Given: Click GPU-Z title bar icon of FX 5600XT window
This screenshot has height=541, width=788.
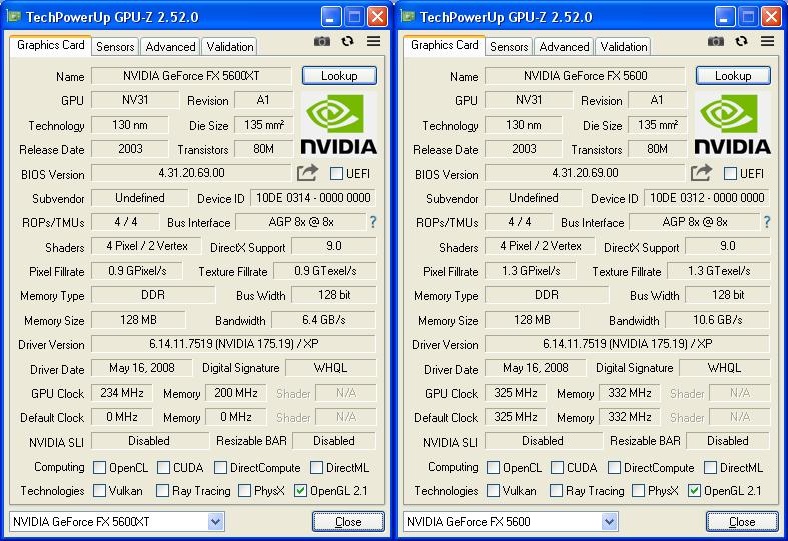Looking at the screenshot, I should tap(14, 17).
